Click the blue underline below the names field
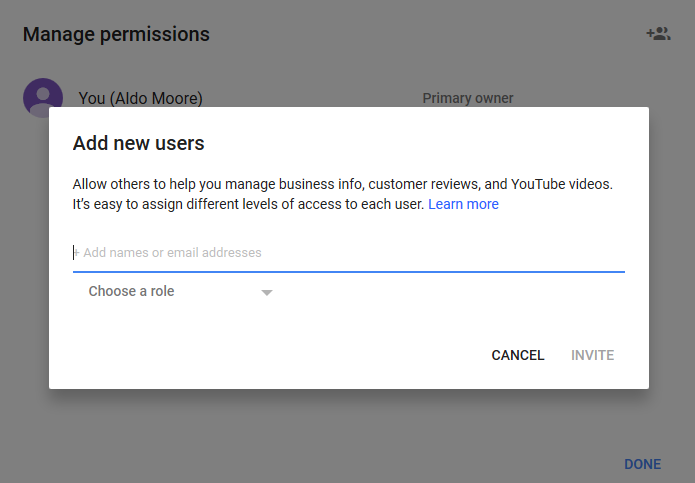The image size is (695, 483). [x=349, y=271]
